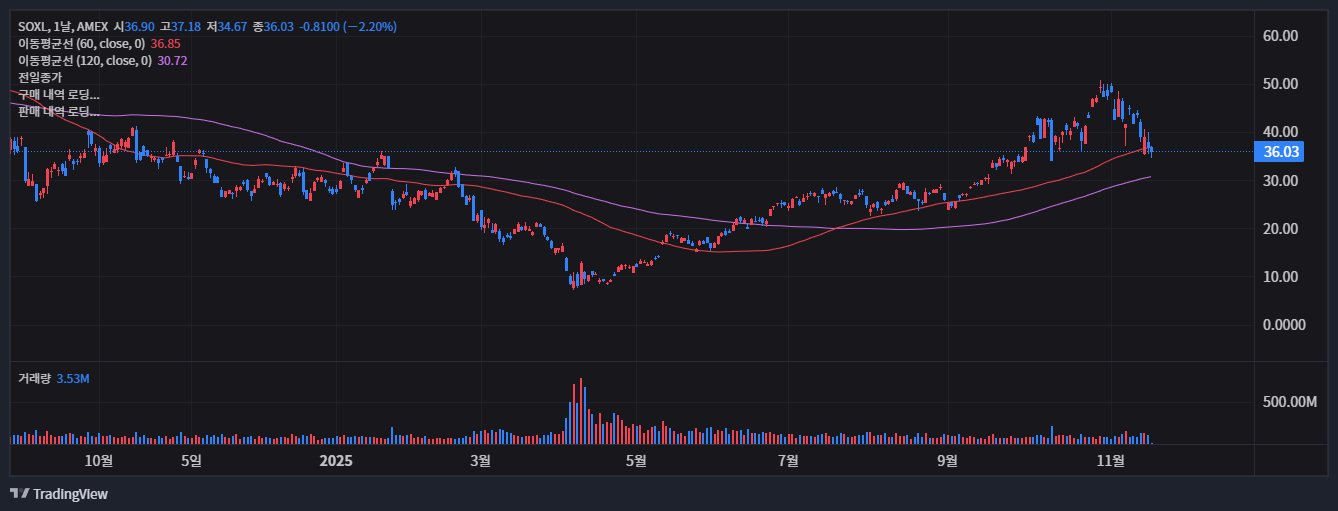Click the 40.00 price axis label
This screenshot has height=511, width=1338.
pos(1281,132)
